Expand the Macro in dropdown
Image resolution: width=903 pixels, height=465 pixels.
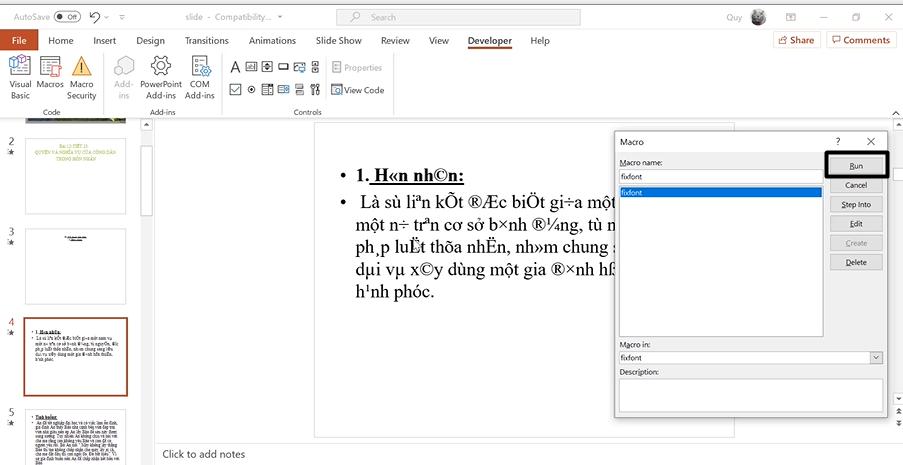click(876, 357)
